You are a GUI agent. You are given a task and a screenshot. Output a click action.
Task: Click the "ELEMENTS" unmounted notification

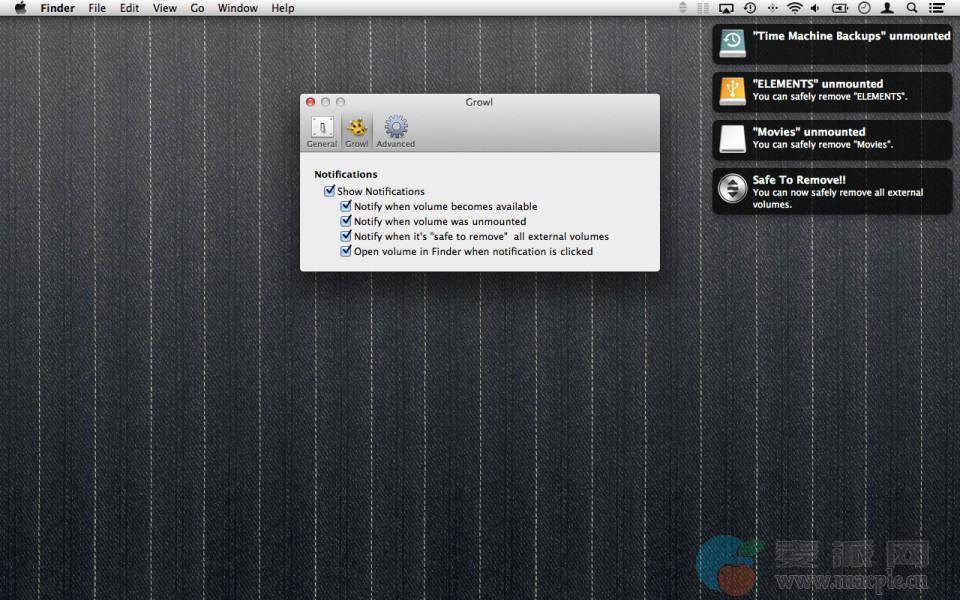[x=832, y=91]
